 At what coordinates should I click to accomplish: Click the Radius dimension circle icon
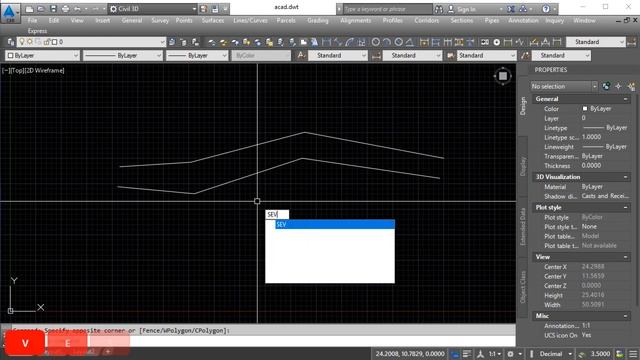point(376,42)
